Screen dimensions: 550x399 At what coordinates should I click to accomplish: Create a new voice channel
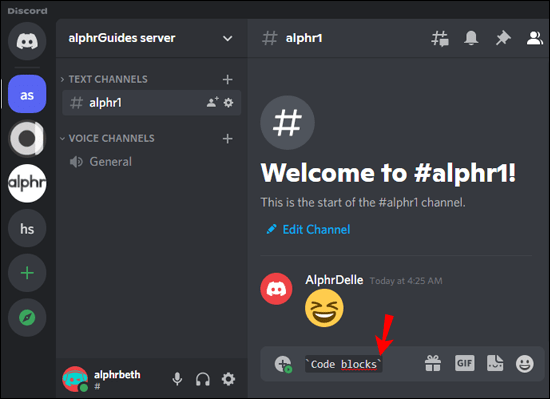click(227, 138)
